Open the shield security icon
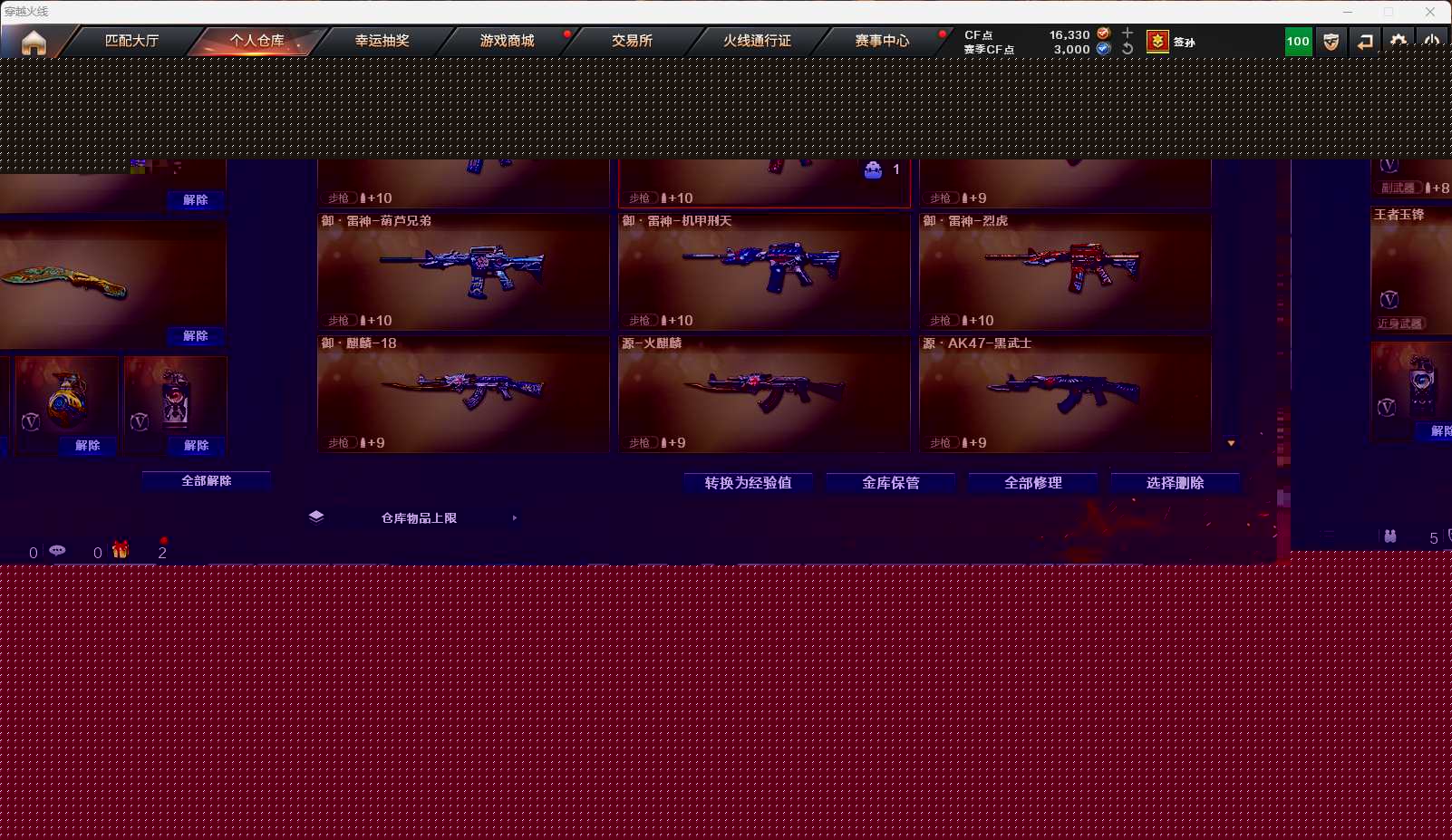Image resolution: width=1452 pixels, height=840 pixels. click(x=1331, y=41)
